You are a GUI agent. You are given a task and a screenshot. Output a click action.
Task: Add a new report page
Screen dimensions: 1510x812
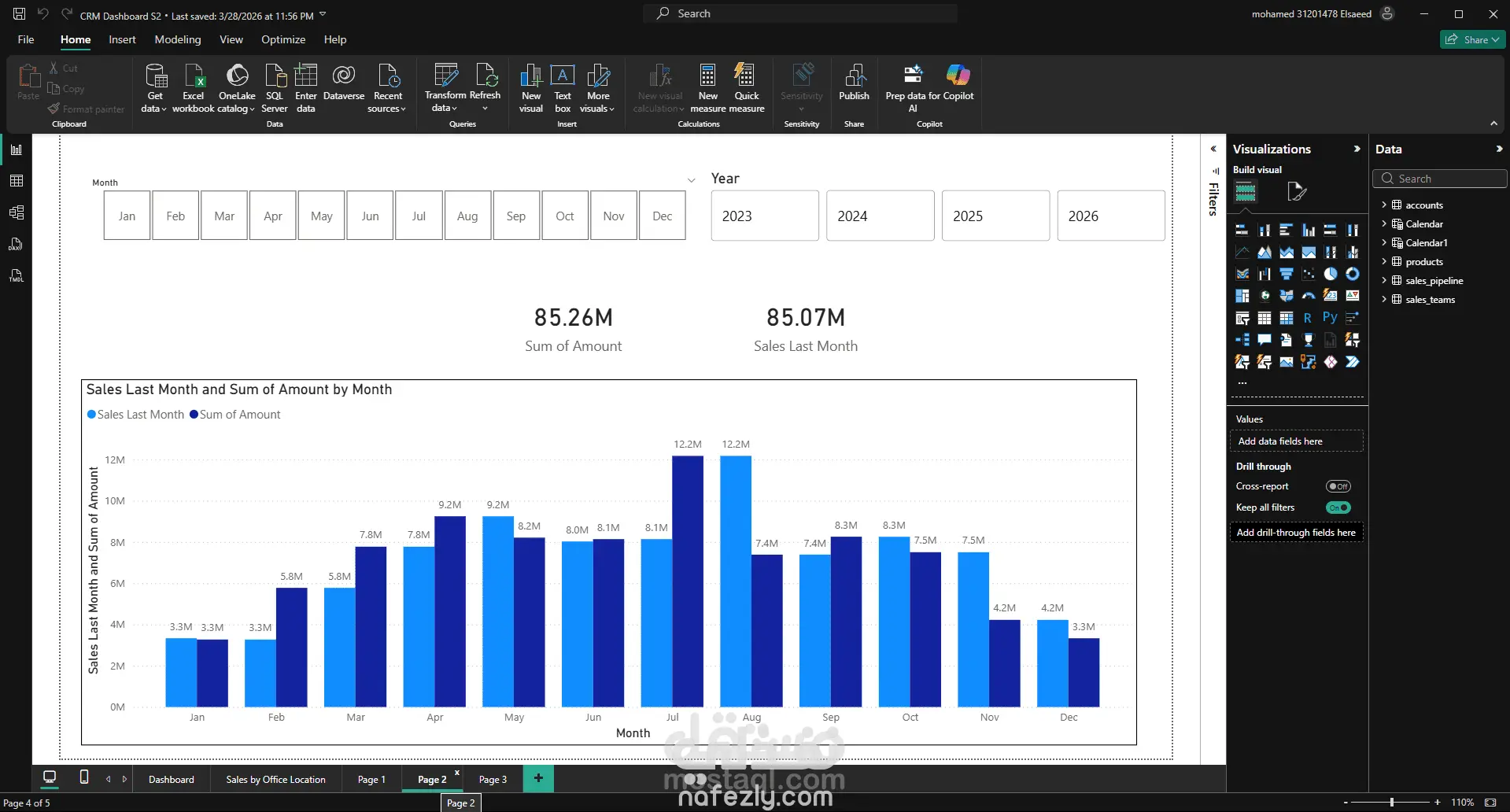pos(538,778)
